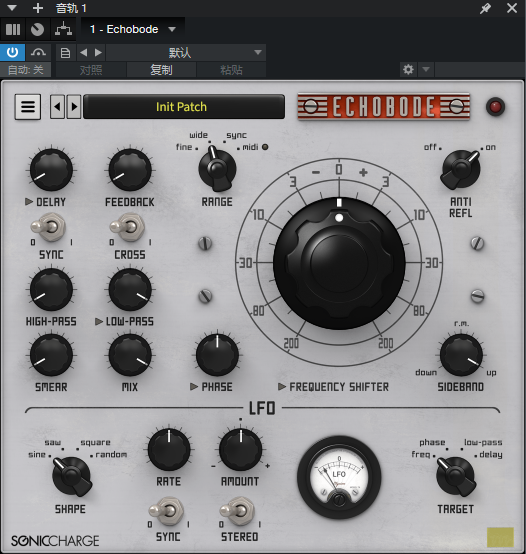
Task: Click the MIX knob
Action: pos(130,355)
